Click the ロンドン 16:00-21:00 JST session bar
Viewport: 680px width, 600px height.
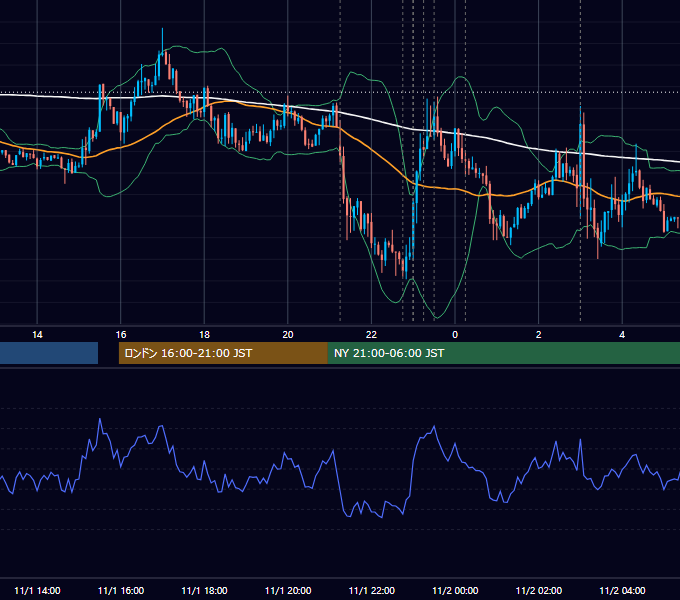point(223,353)
